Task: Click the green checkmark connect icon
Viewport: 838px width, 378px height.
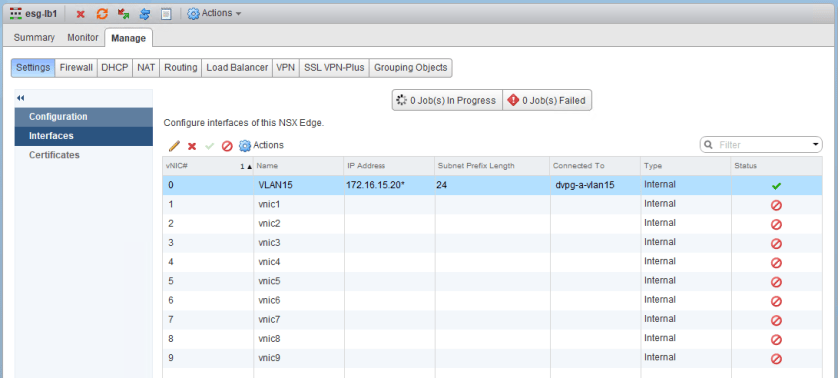Action: pos(210,145)
